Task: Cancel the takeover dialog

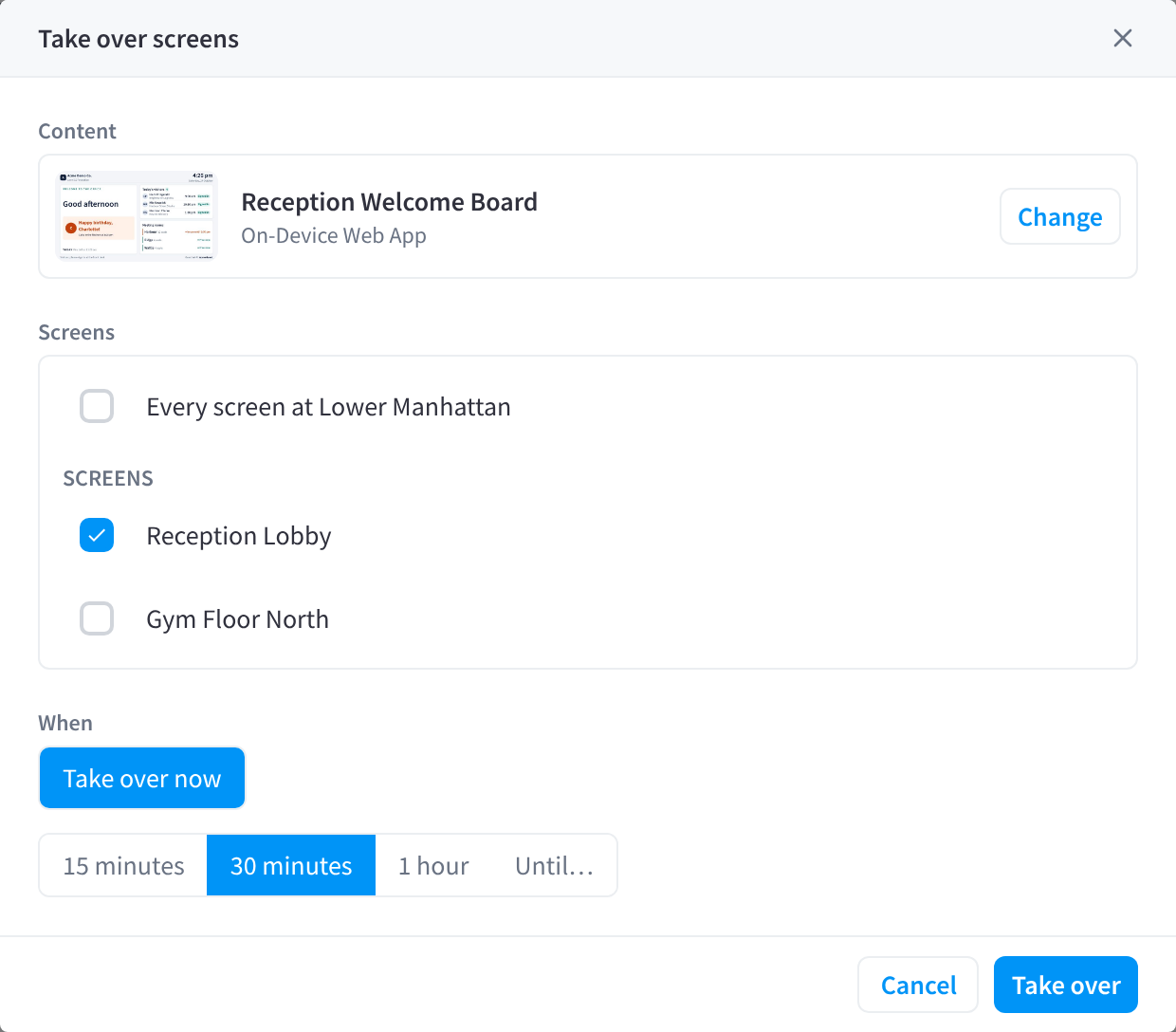Action: (x=918, y=985)
